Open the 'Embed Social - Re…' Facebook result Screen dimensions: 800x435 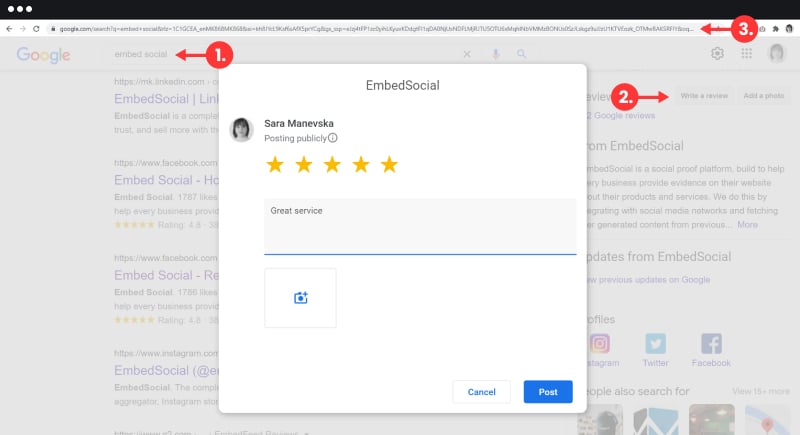[166, 275]
